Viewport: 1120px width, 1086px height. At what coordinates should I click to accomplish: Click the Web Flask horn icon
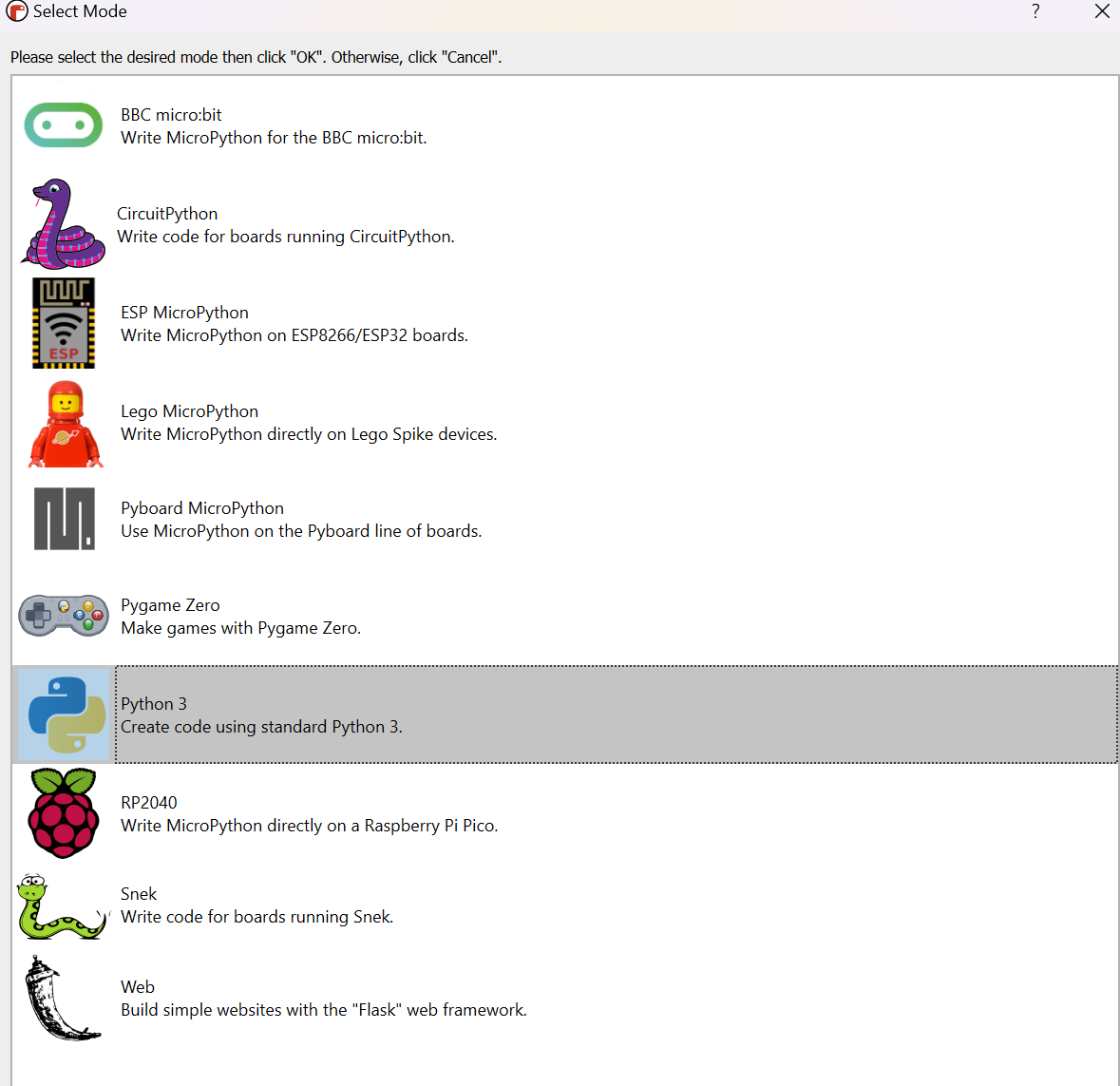(x=63, y=999)
